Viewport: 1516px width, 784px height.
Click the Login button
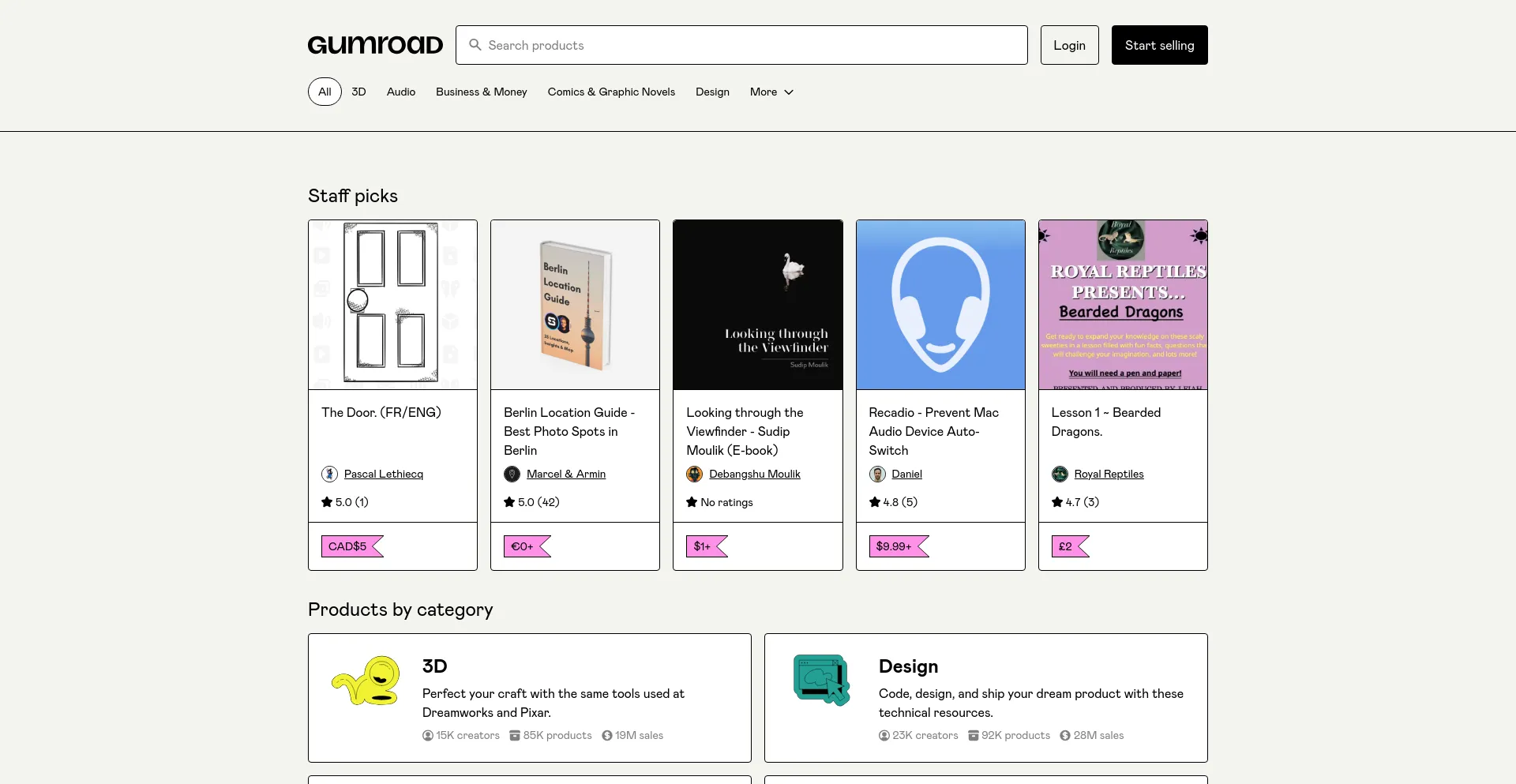point(1069,45)
